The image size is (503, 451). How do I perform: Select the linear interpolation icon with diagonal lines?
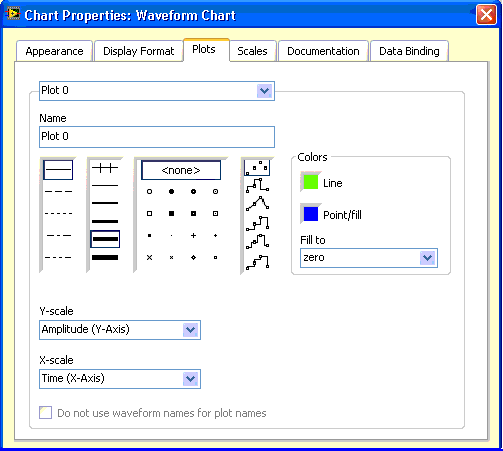(x=257, y=203)
